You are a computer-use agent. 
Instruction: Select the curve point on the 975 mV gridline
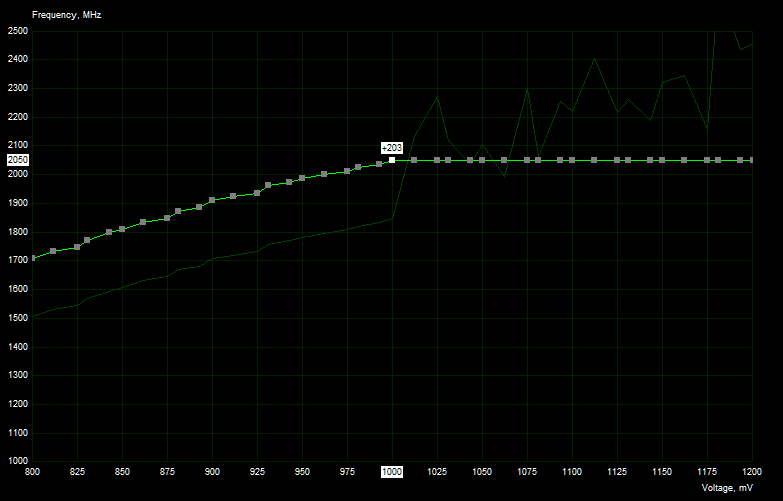click(x=347, y=171)
